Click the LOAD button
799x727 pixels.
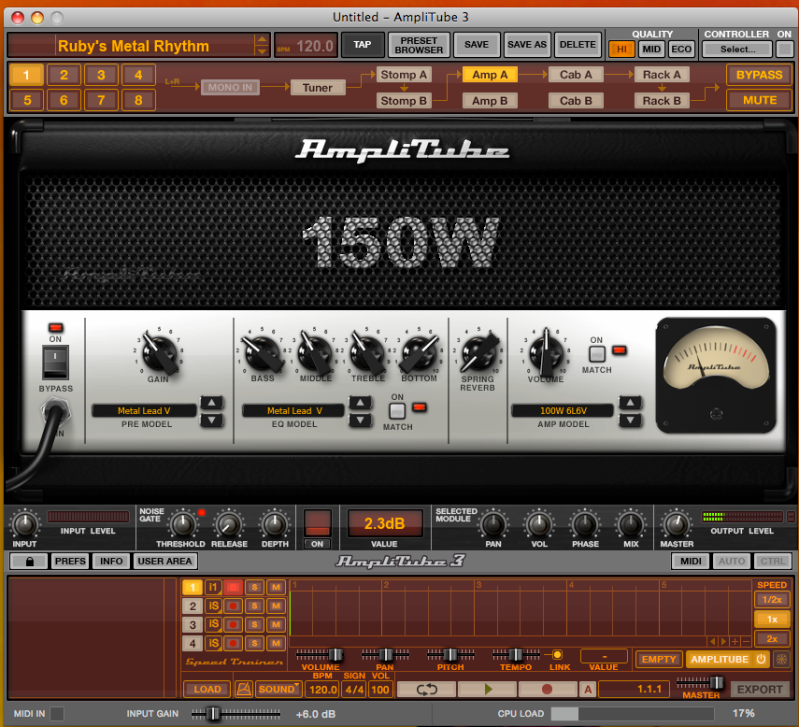207,689
